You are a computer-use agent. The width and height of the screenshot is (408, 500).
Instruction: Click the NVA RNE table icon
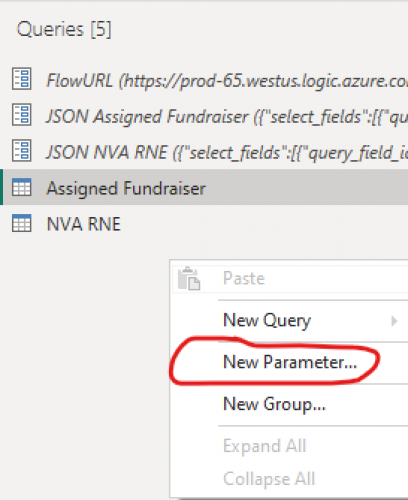click(x=22, y=223)
